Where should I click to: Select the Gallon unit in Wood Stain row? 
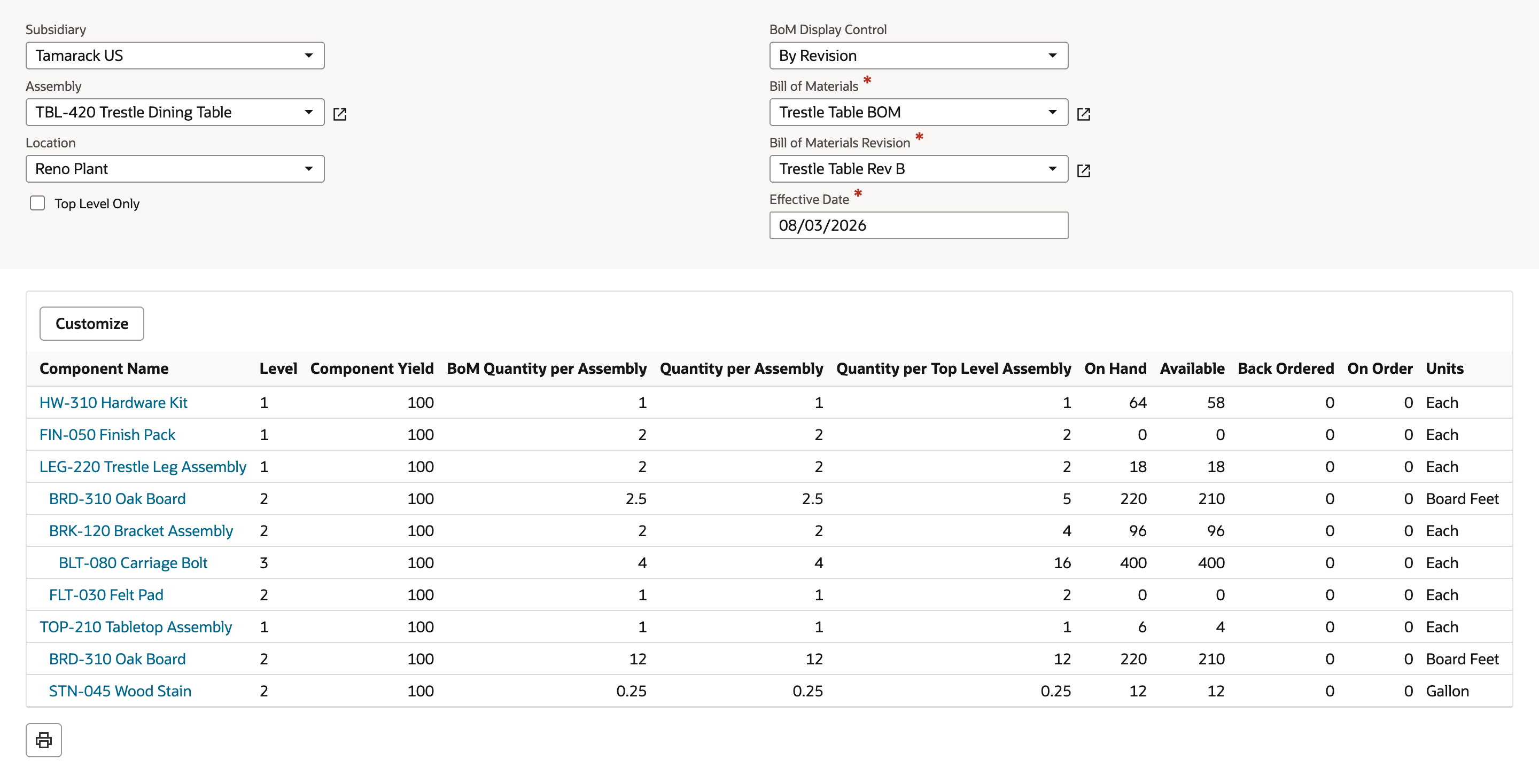coord(1447,691)
